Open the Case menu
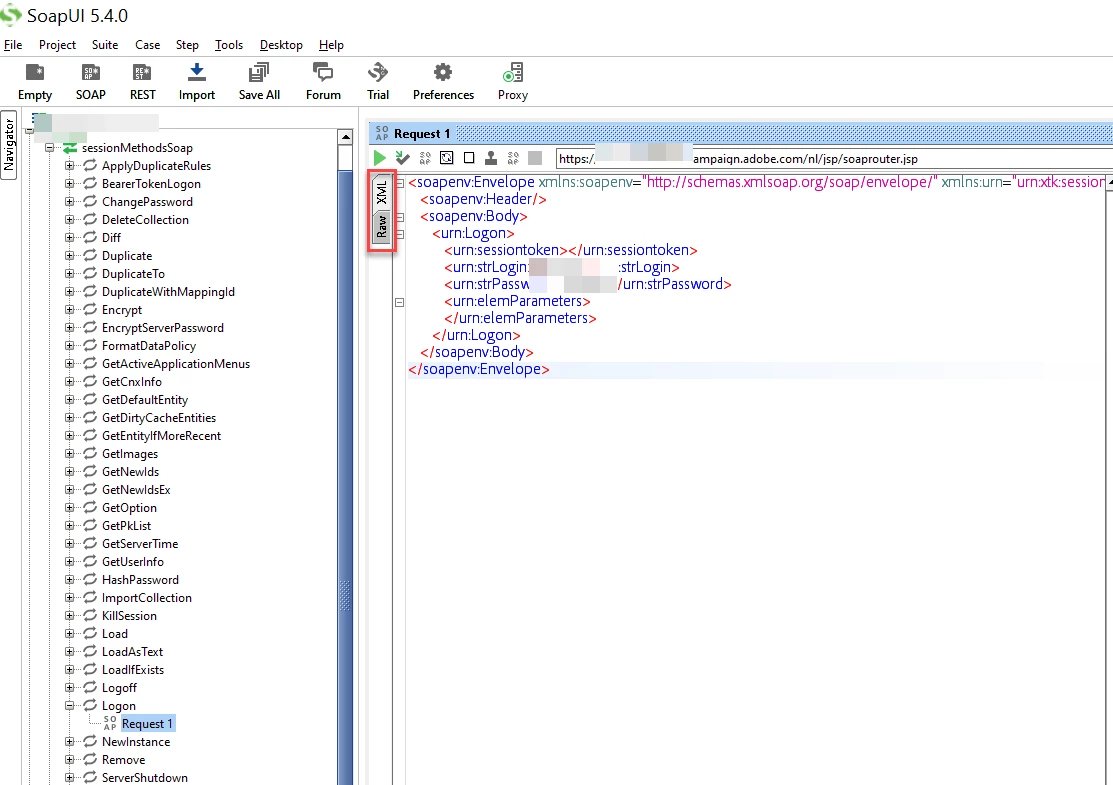The height and width of the screenshot is (785, 1113). coord(148,45)
